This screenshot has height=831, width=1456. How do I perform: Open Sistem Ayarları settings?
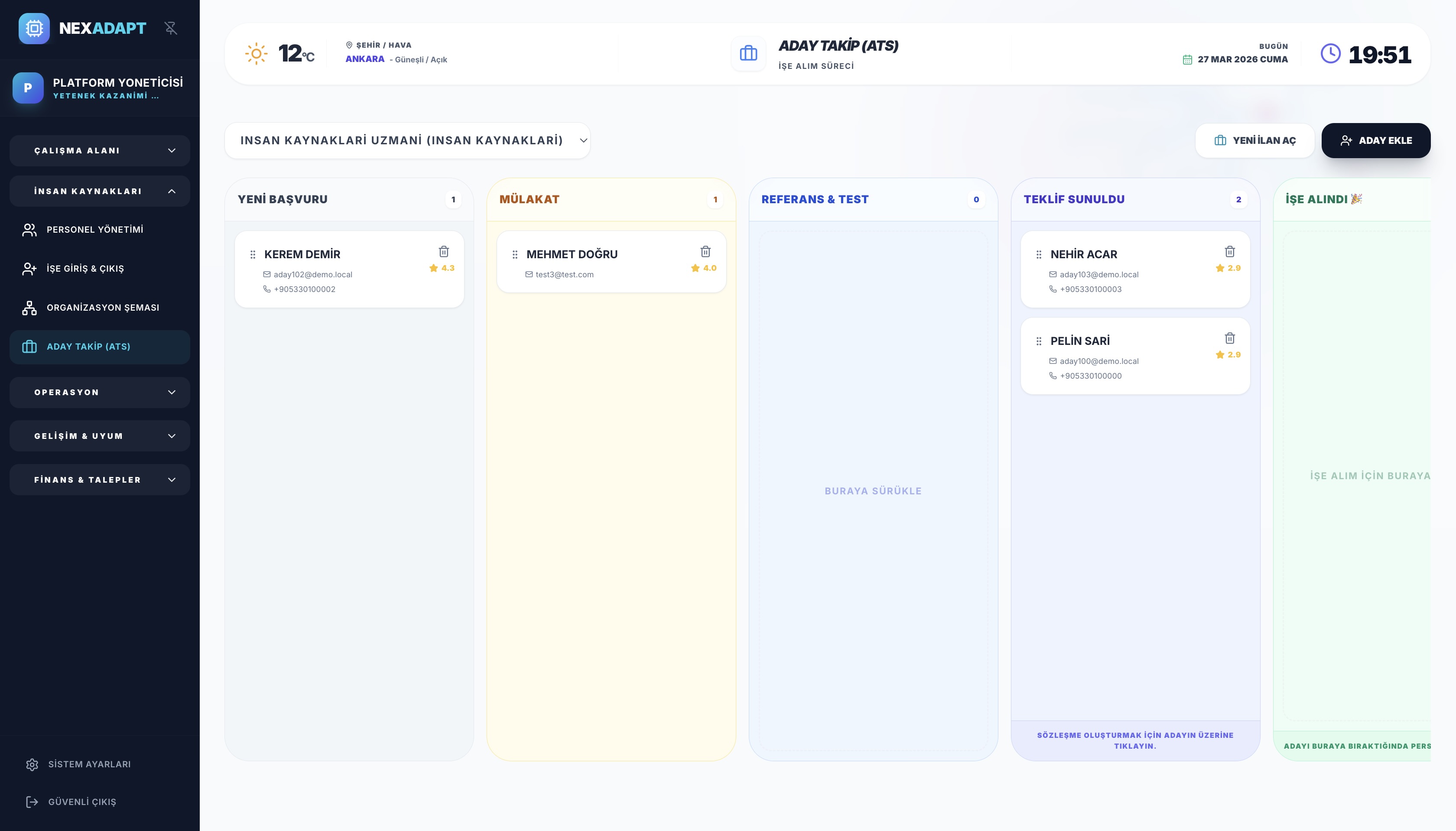pyautogui.click(x=89, y=764)
